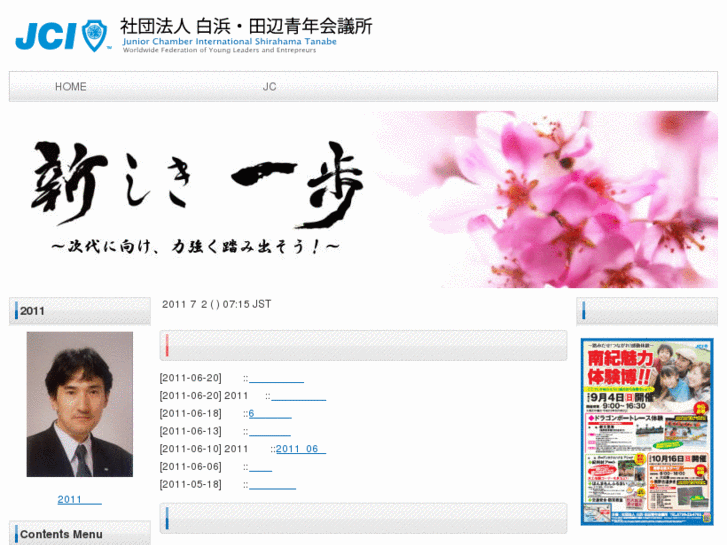Screen dimensions: 727x545
Task: Click the president portrait photo
Action: click(x=80, y=404)
